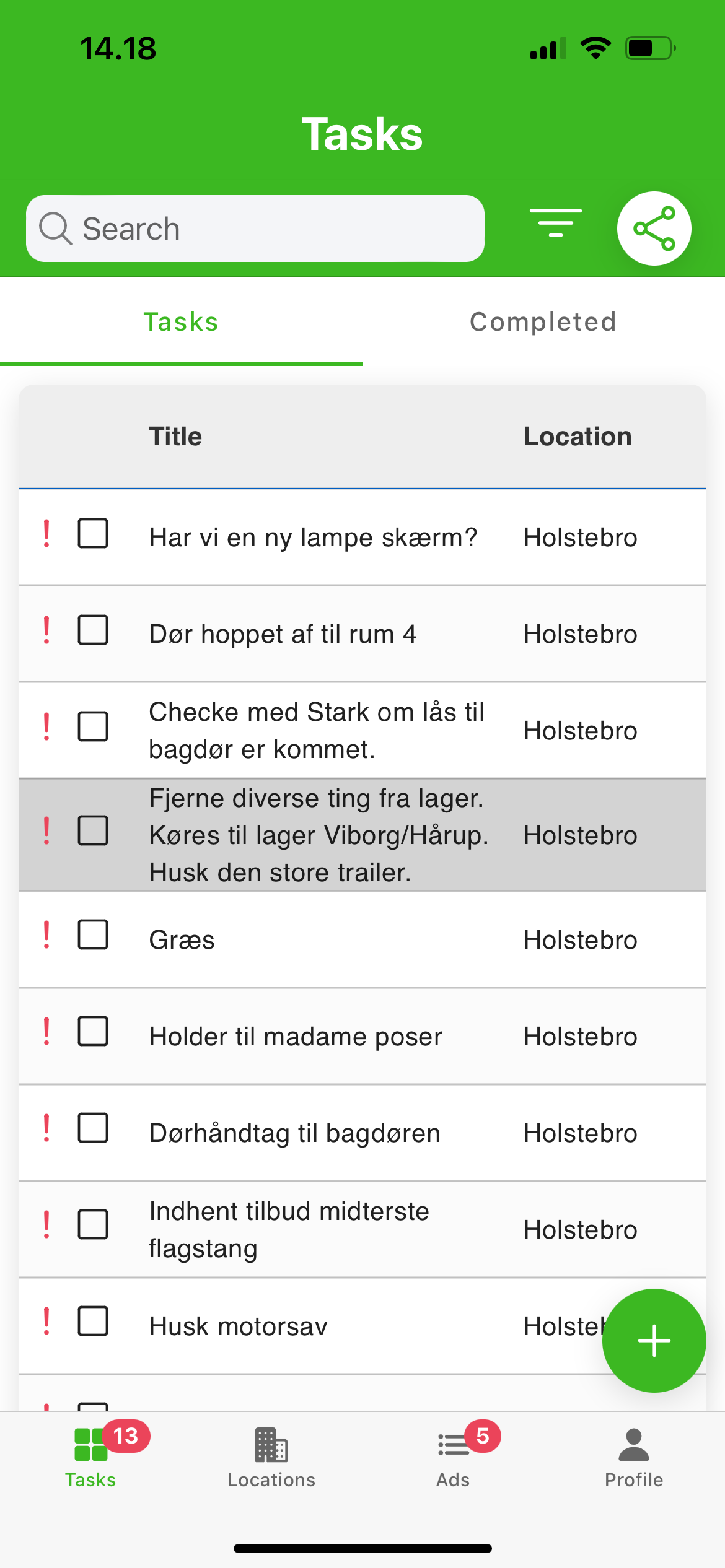Open the Locations building icon
Screen dimensions: 725x1568
pyautogui.click(x=271, y=1445)
